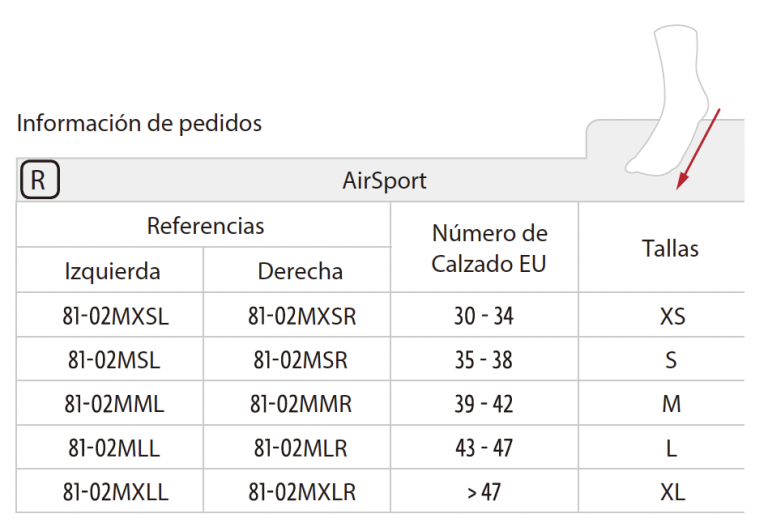Select the > 47 shoe size cell
The height and width of the screenshot is (531, 768).
pyautogui.click(x=484, y=491)
